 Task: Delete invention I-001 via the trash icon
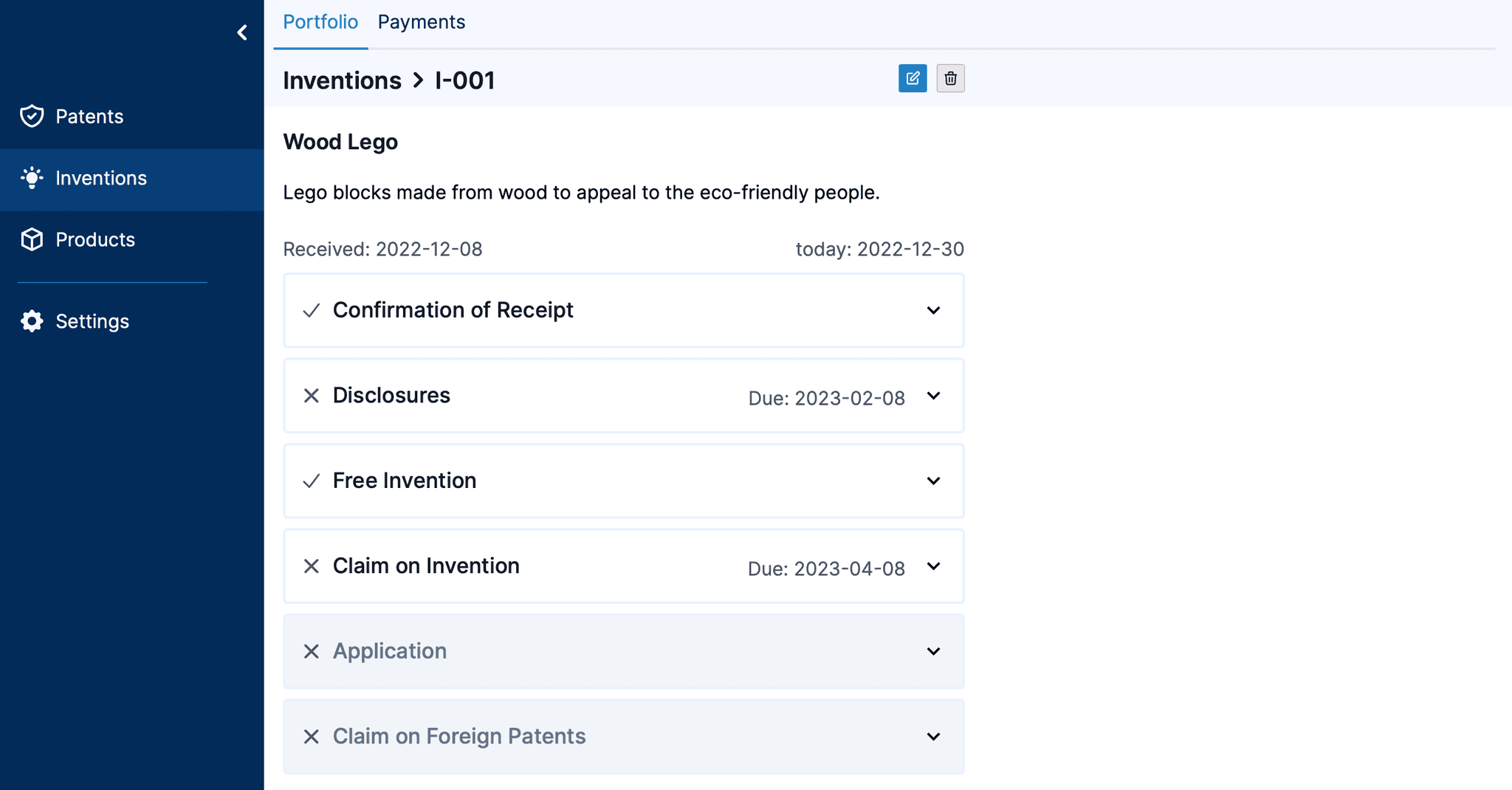[x=950, y=78]
